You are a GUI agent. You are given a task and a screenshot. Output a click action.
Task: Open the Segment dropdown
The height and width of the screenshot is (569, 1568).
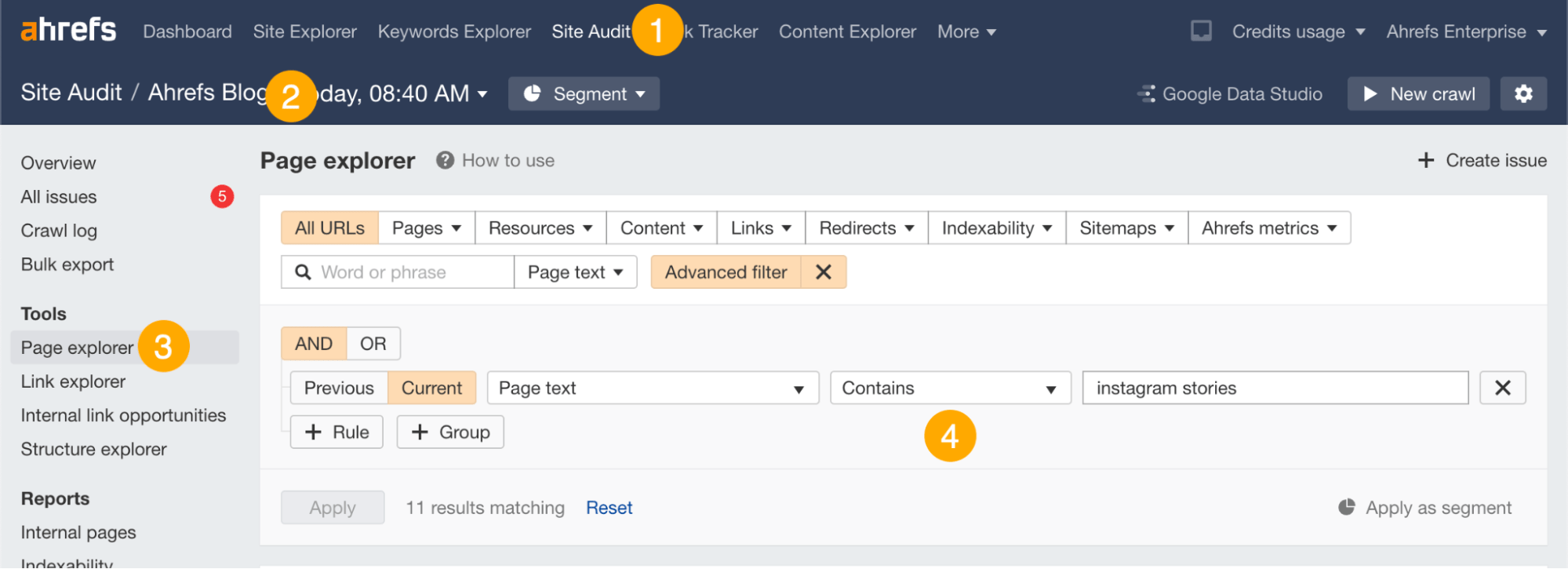click(584, 93)
